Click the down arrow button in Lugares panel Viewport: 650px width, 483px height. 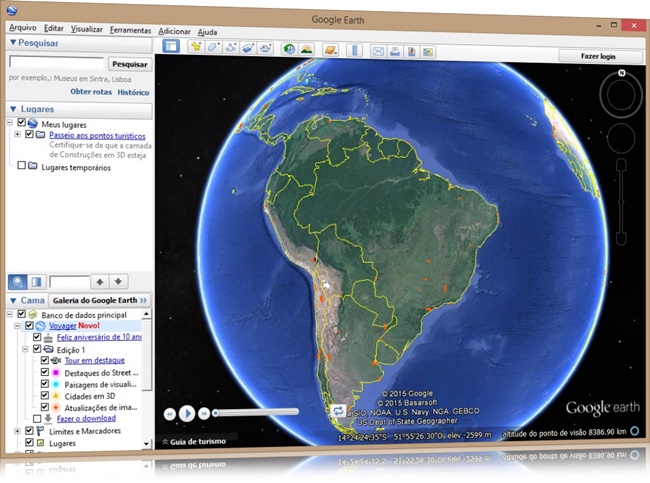point(118,282)
